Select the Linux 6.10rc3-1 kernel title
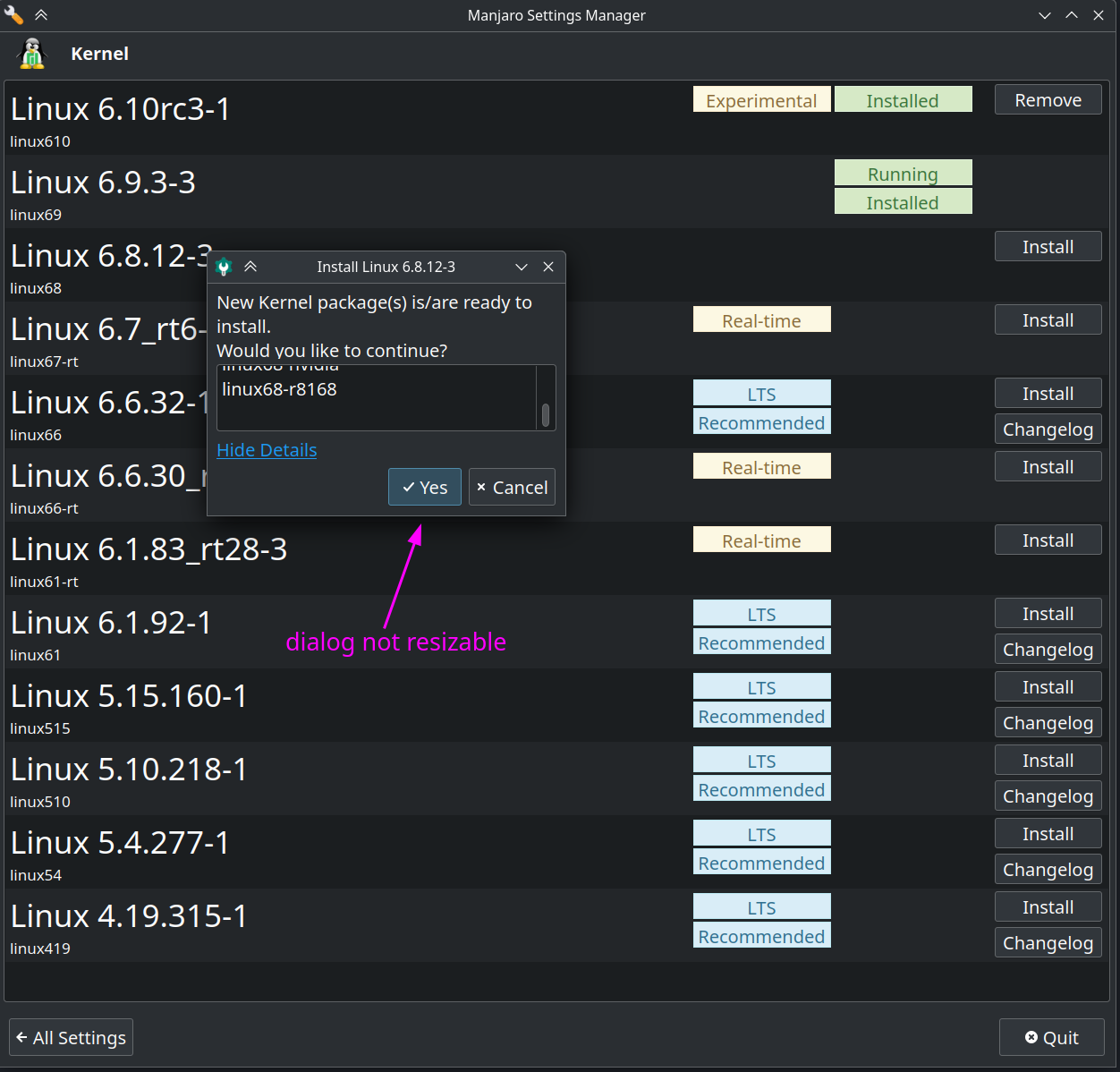 (121, 109)
